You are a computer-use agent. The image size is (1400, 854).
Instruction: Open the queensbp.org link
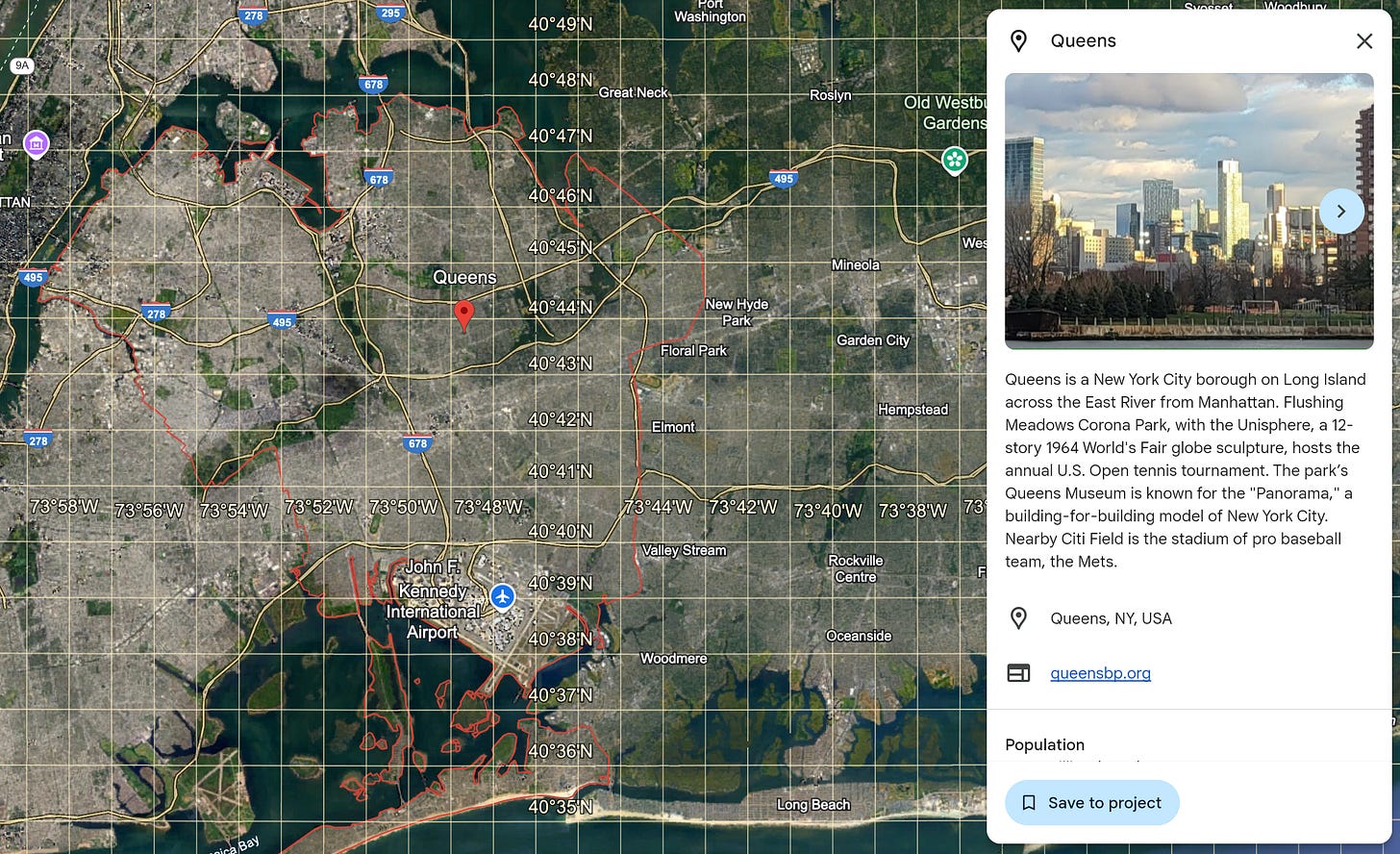[x=1100, y=673]
